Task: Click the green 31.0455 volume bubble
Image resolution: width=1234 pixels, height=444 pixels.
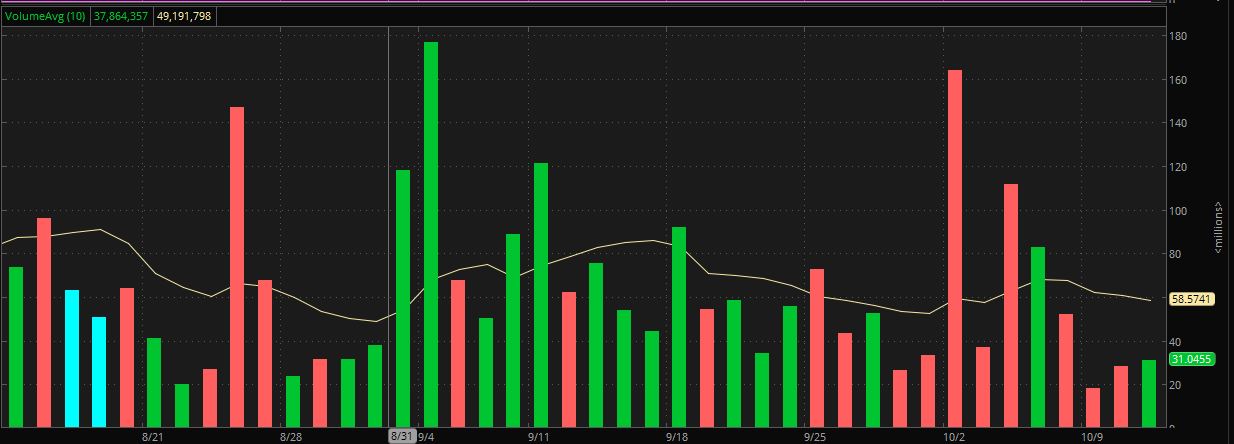Action: point(1192,359)
